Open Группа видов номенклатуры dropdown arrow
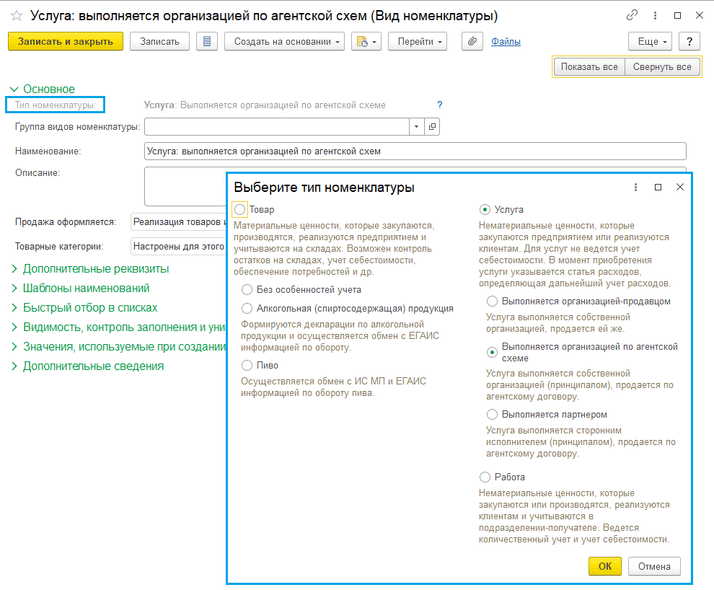This screenshot has width=714, height=590. tap(416, 127)
